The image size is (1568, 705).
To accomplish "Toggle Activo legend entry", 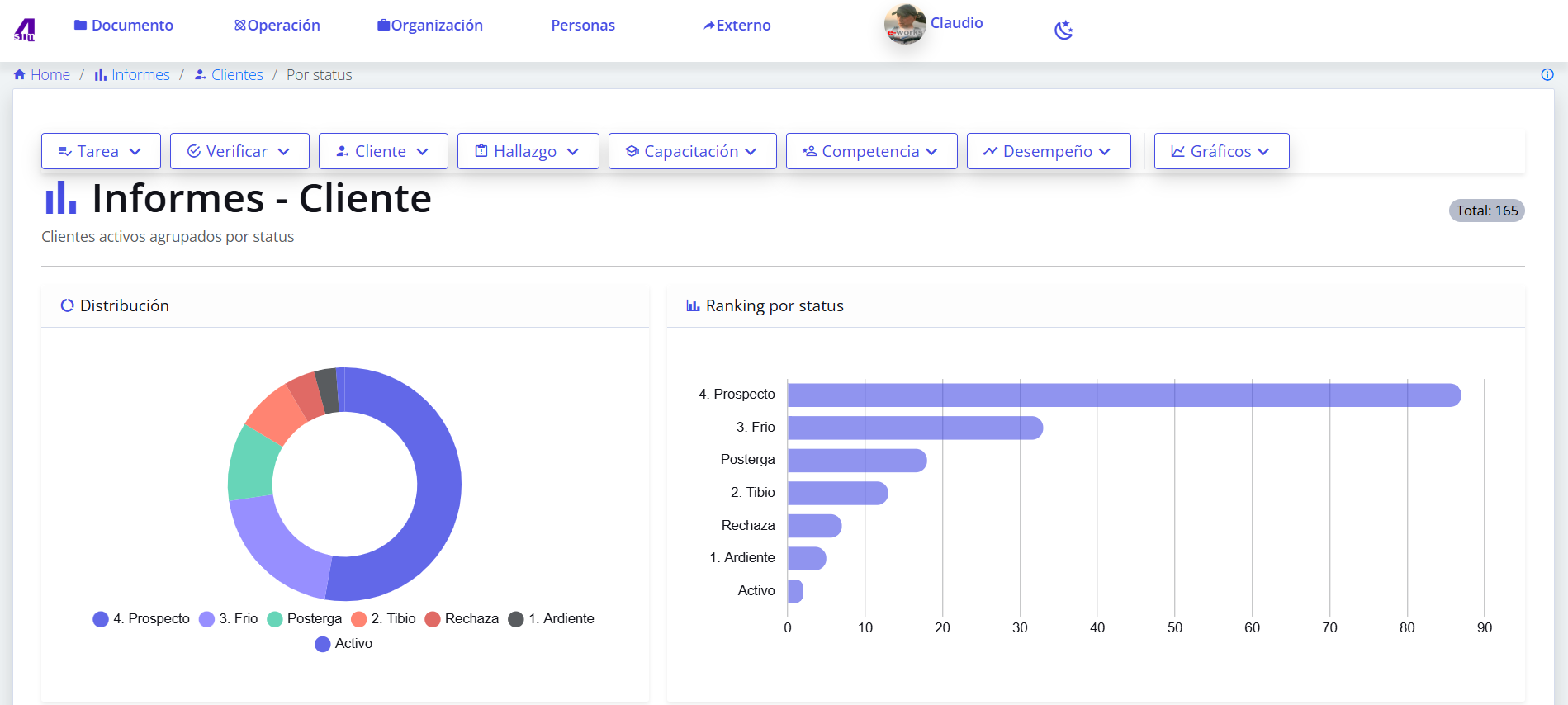I will coord(344,644).
